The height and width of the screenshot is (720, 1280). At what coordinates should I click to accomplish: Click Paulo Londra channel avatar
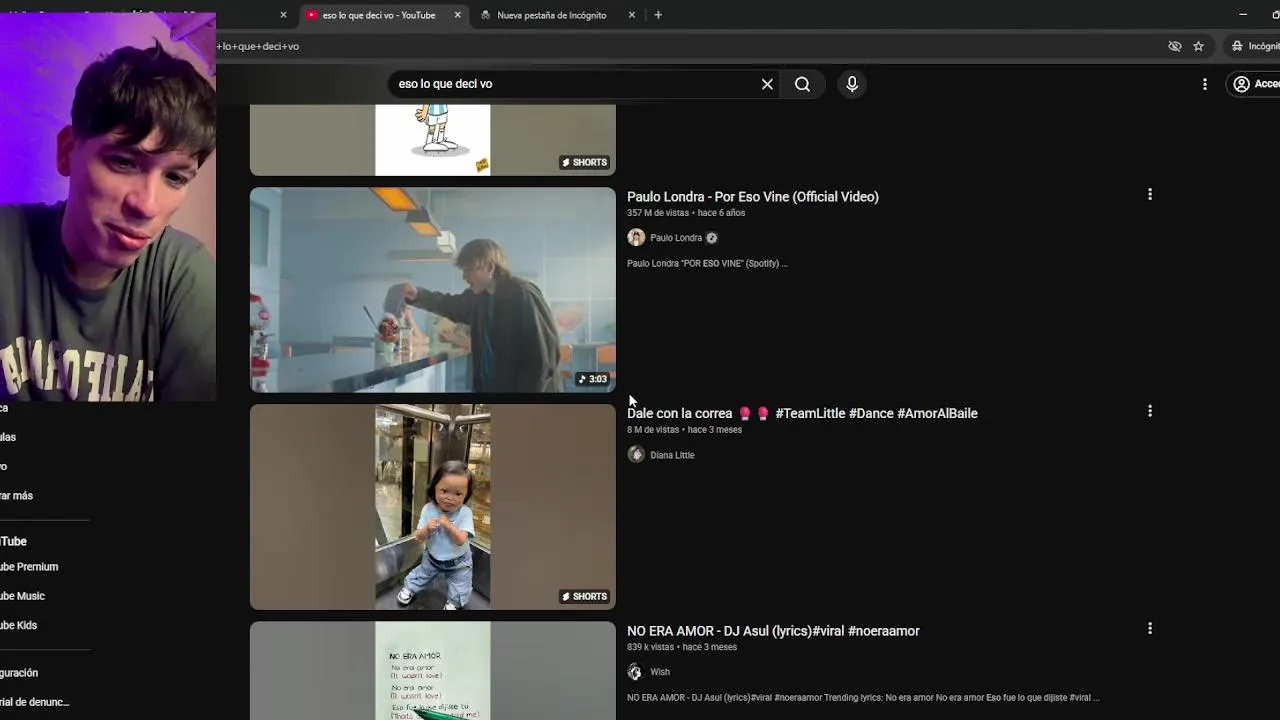click(x=636, y=237)
